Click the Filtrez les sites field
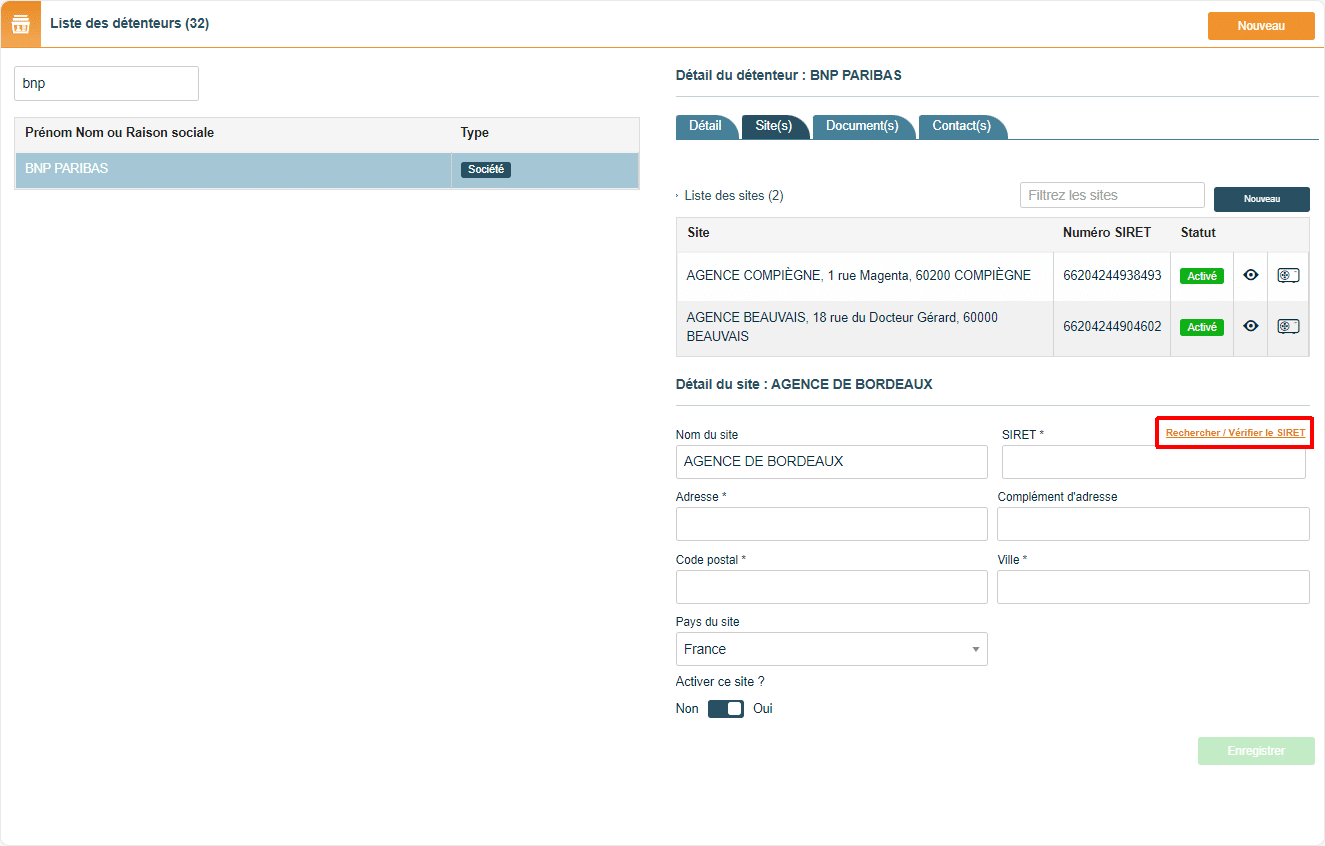Image resolution: width=1325 pixels, height=846 pixels. click(x=1112, y=195)
